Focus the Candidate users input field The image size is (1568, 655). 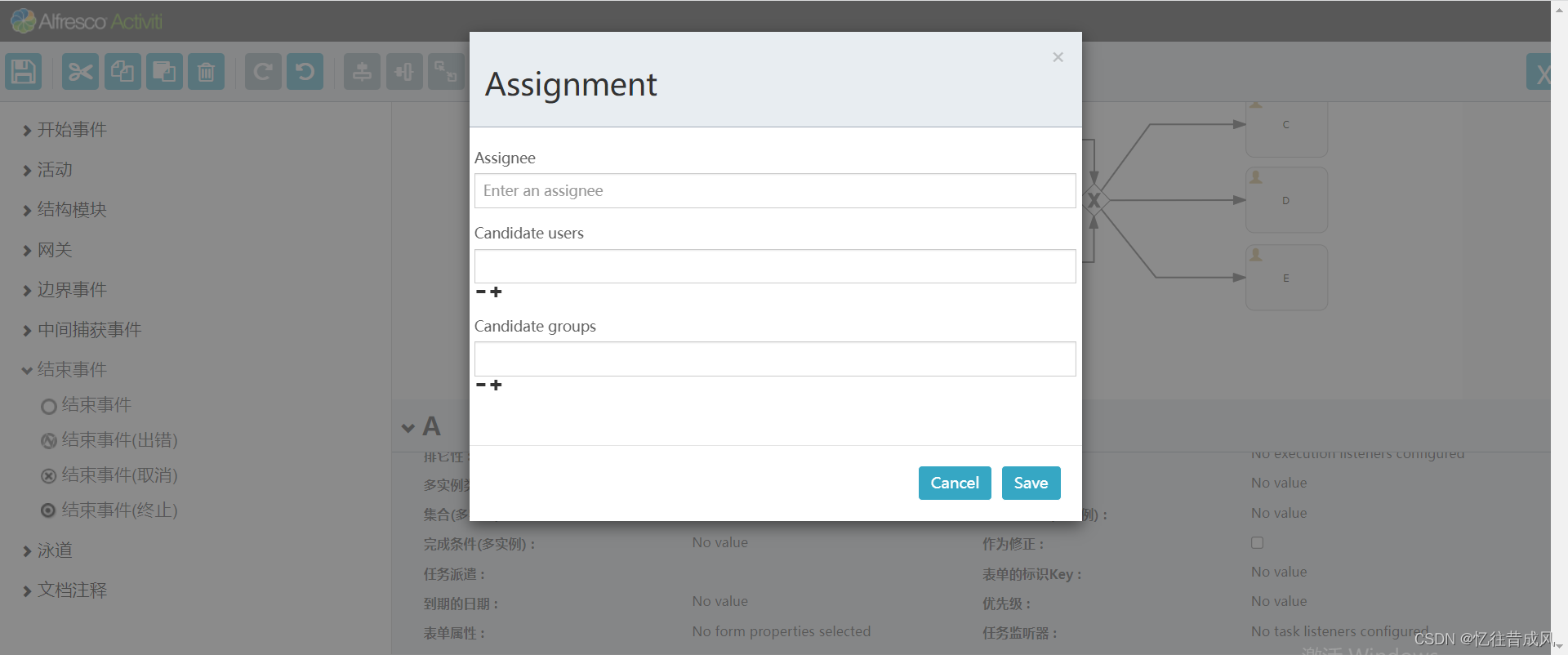[775, 266]
